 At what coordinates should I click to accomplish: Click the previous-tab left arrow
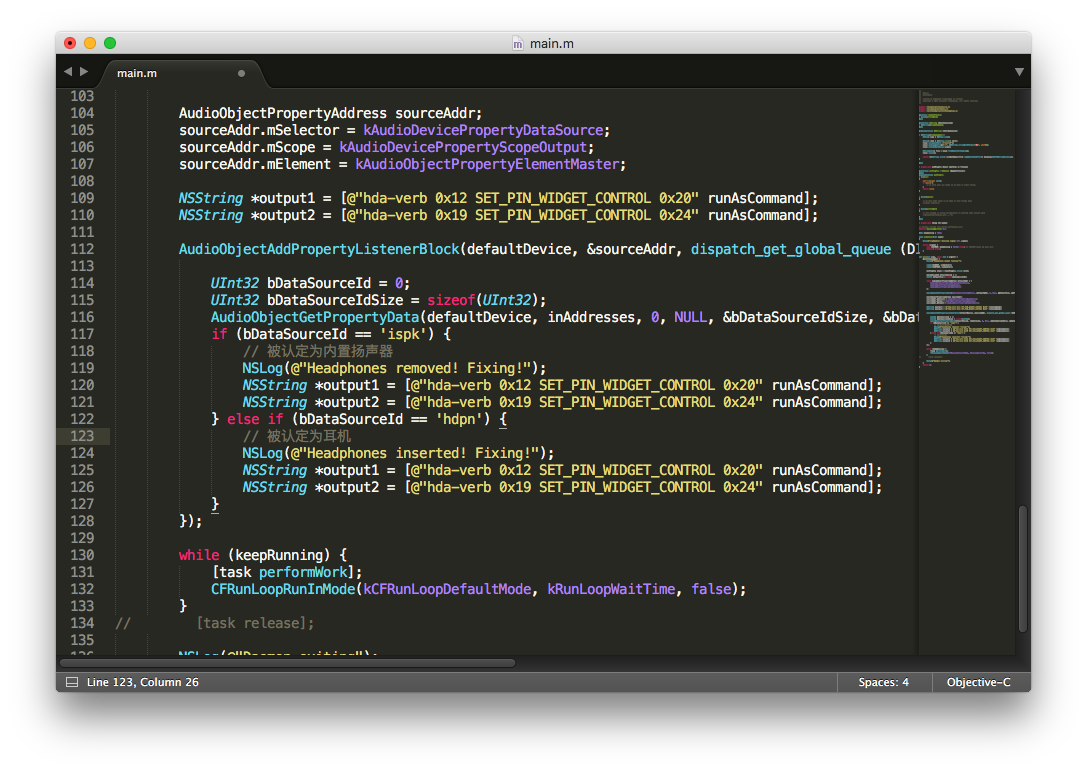pyautogui.click(x=68, y=71)
